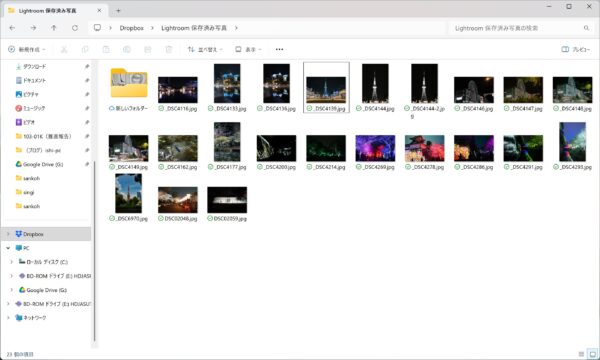Expand the chevron before Dropbox breadcrumb
This screenshot has width=600, height=360.
coord(111,28)
